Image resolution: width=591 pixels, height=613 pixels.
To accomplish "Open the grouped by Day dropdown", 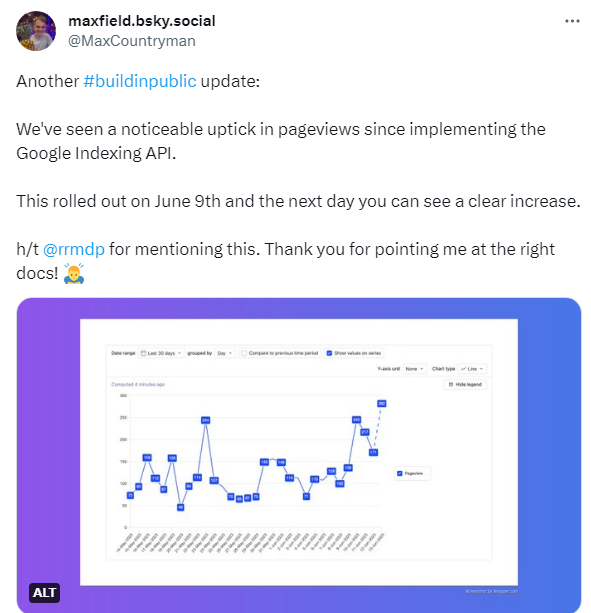I will tap(225, 353).
